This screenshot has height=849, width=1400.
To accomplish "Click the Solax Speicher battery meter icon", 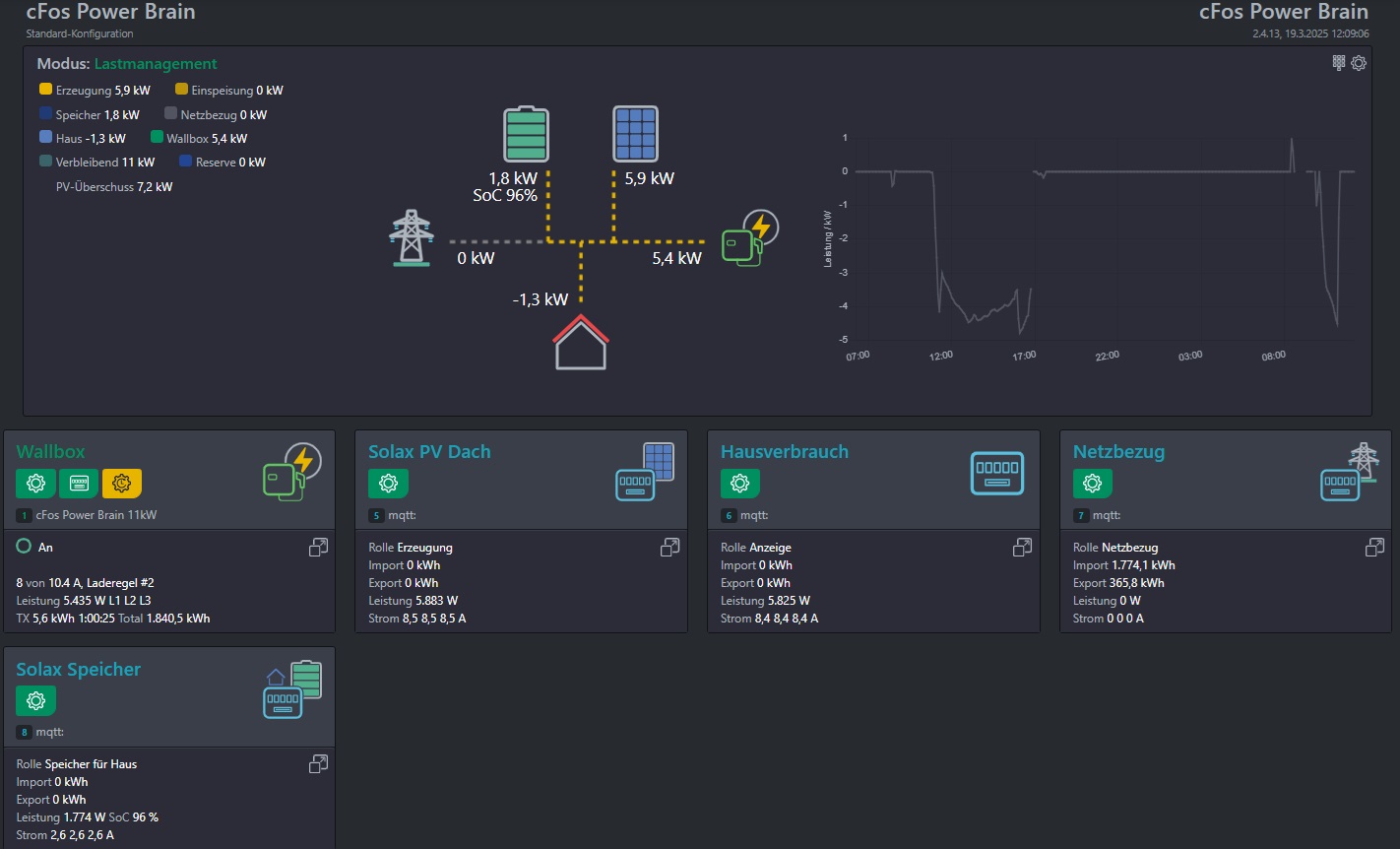I will (292, 689).
